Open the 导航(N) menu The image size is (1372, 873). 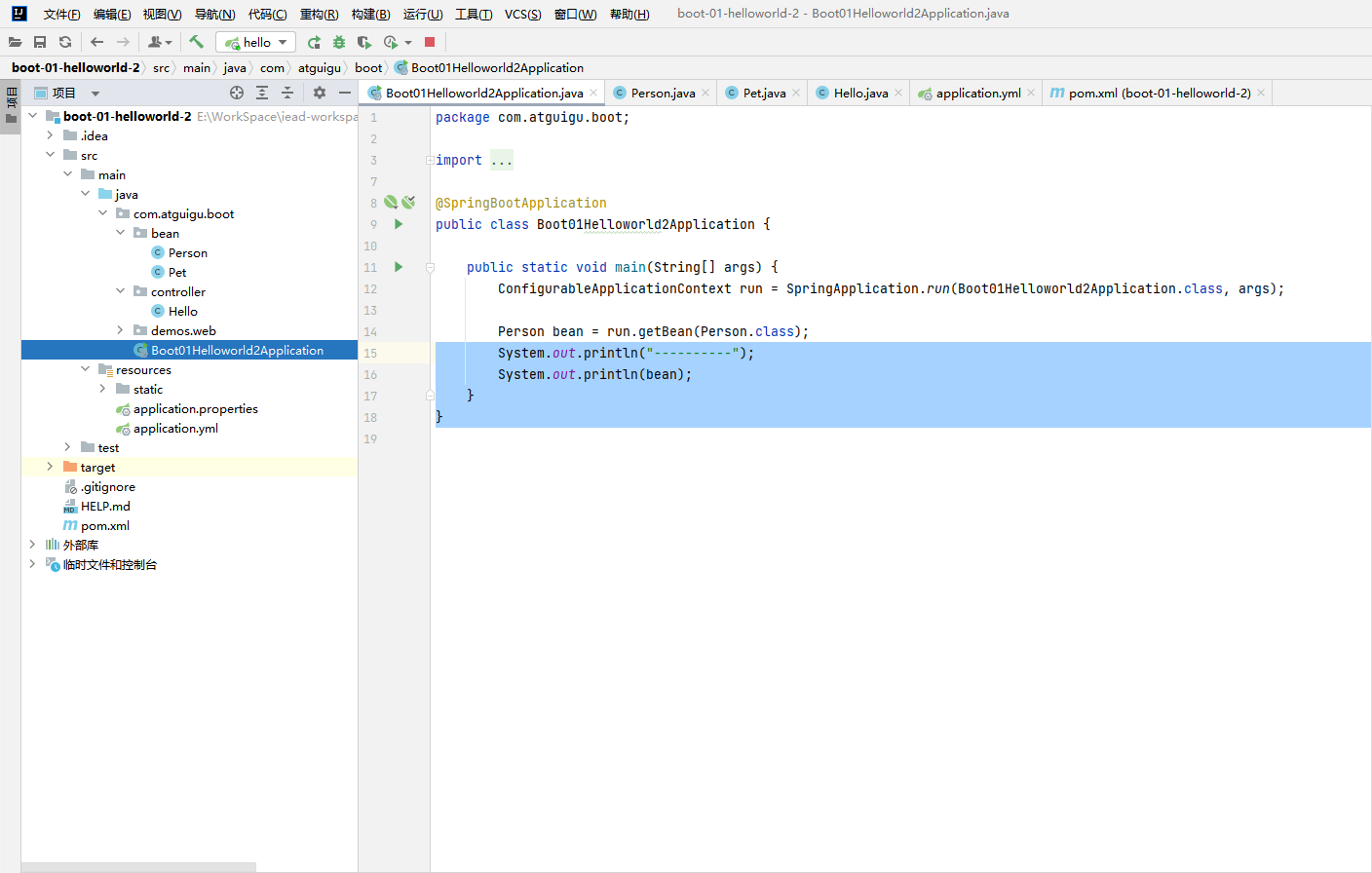[215, 14]
